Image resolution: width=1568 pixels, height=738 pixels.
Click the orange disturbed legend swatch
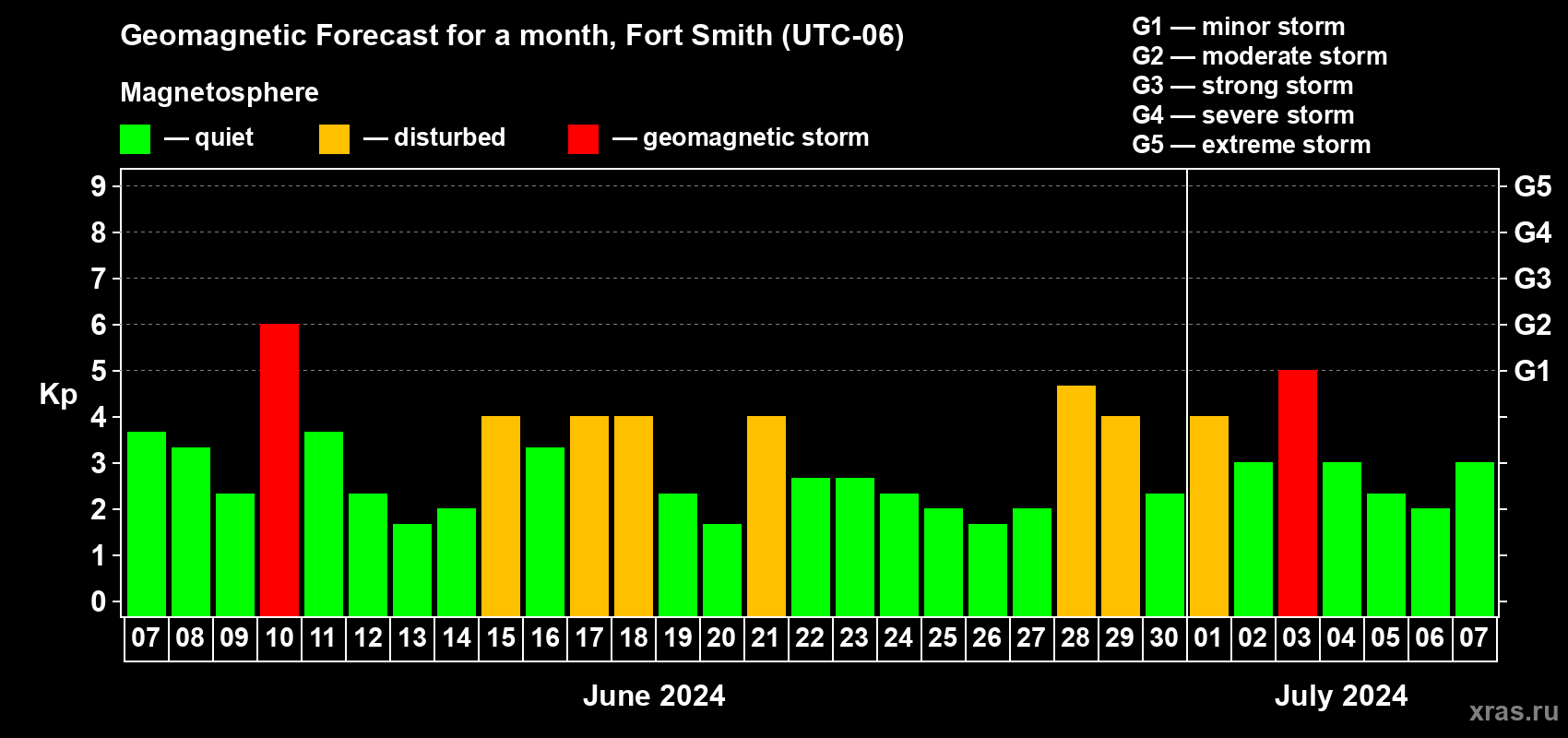click(x=334, y=139)
